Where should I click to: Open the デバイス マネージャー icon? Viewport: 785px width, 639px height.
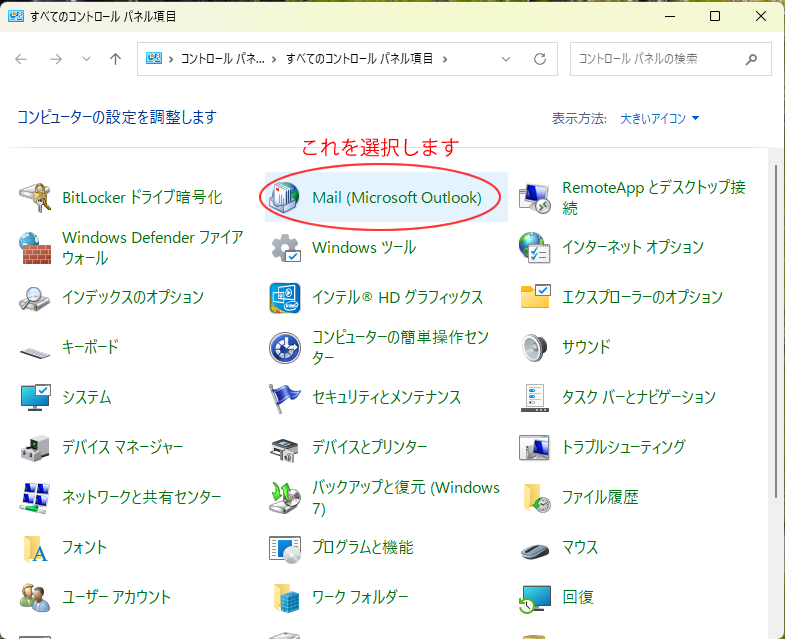tap(36, 447)
